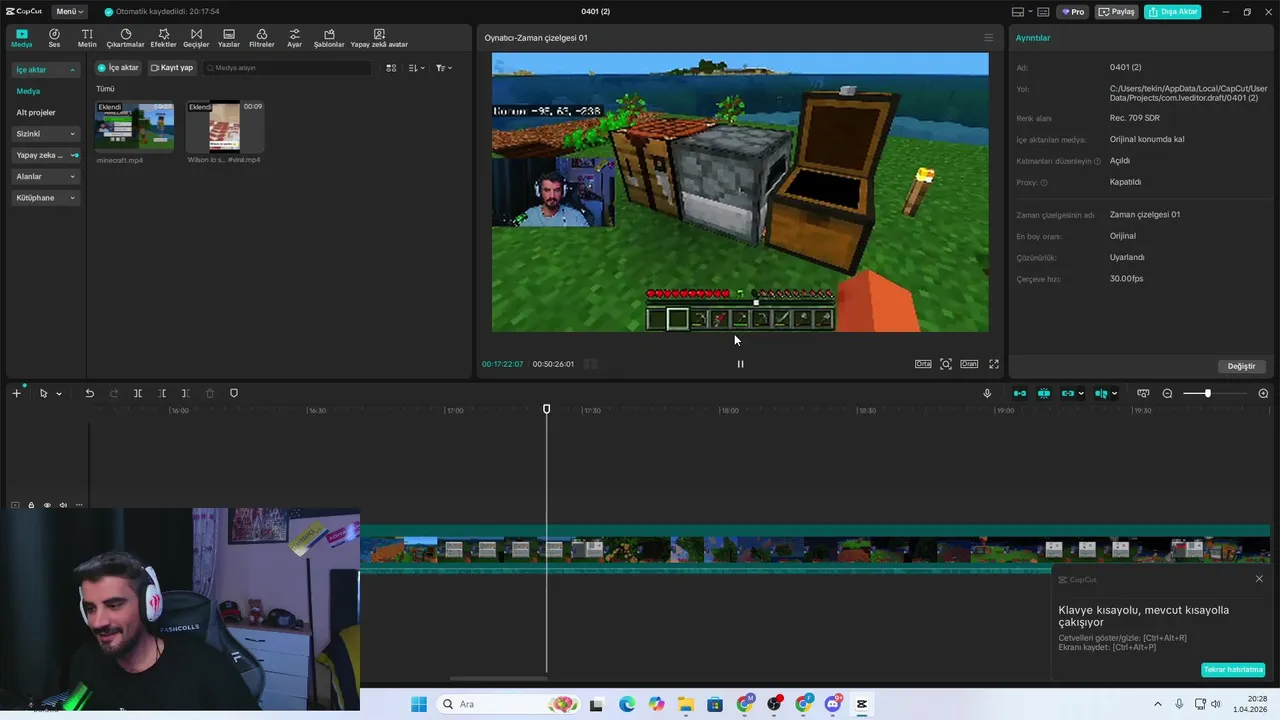This screenshot has width=1280, height=720.
Task: Click the timeline zoom-to-fit icon
Action: pos(1143,393)
